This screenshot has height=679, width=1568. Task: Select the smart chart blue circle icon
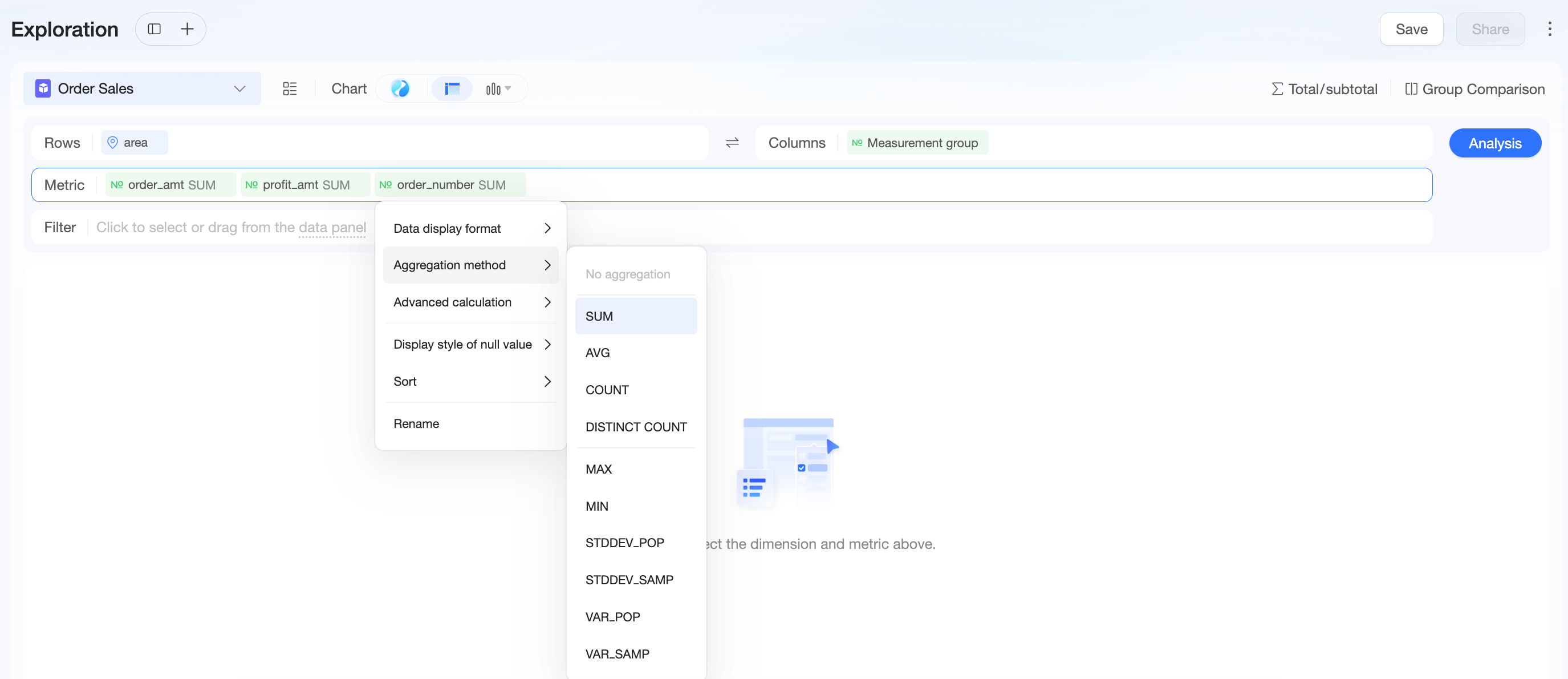pos(400,89)
